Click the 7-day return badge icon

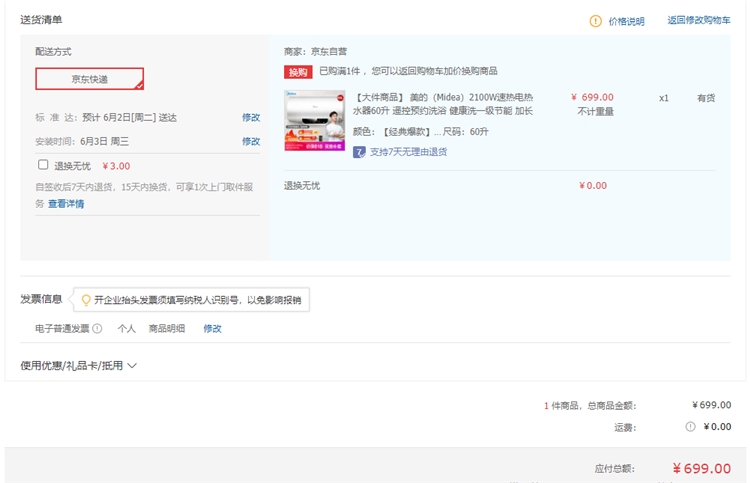pos(359,152)
